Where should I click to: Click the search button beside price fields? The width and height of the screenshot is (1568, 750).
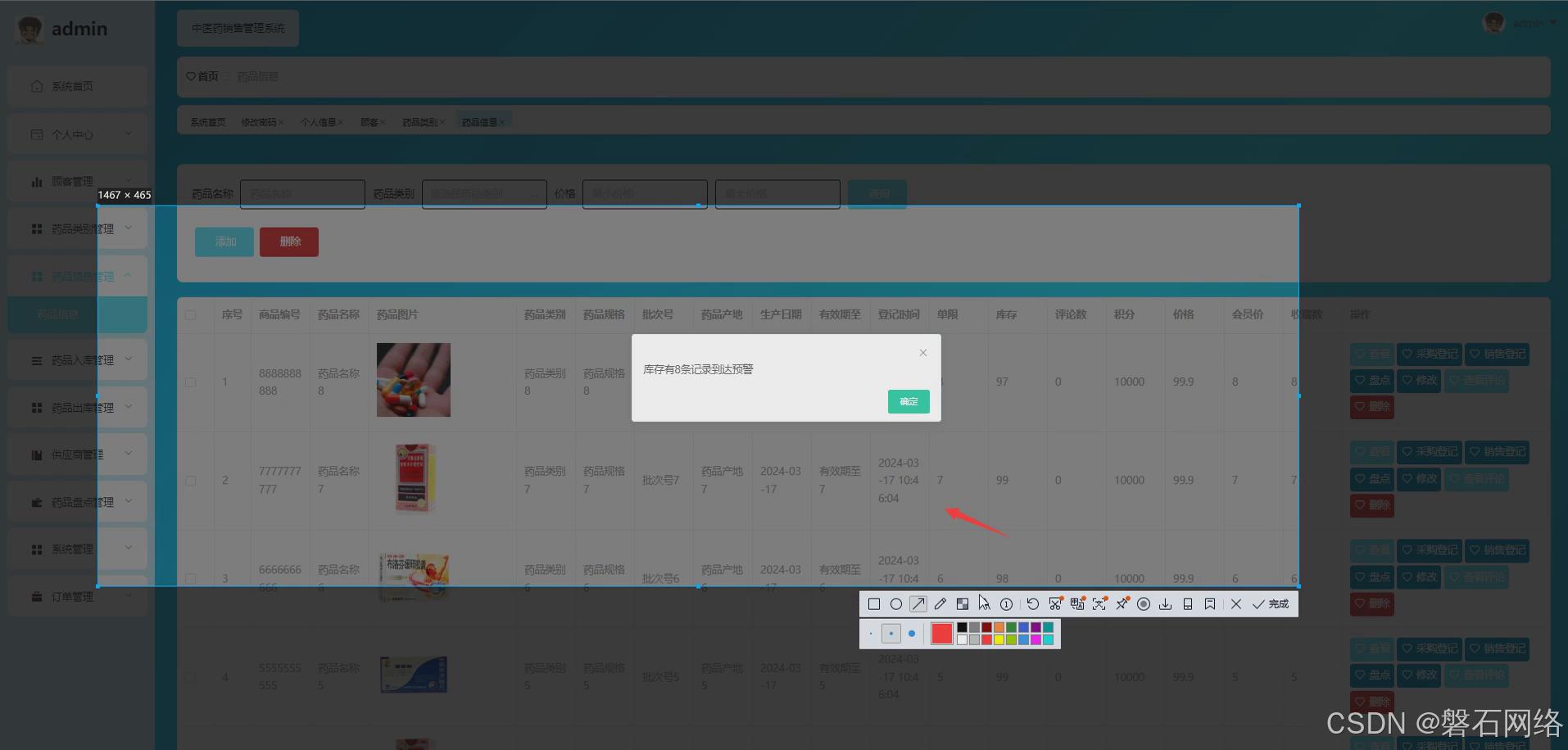(877, 194)
